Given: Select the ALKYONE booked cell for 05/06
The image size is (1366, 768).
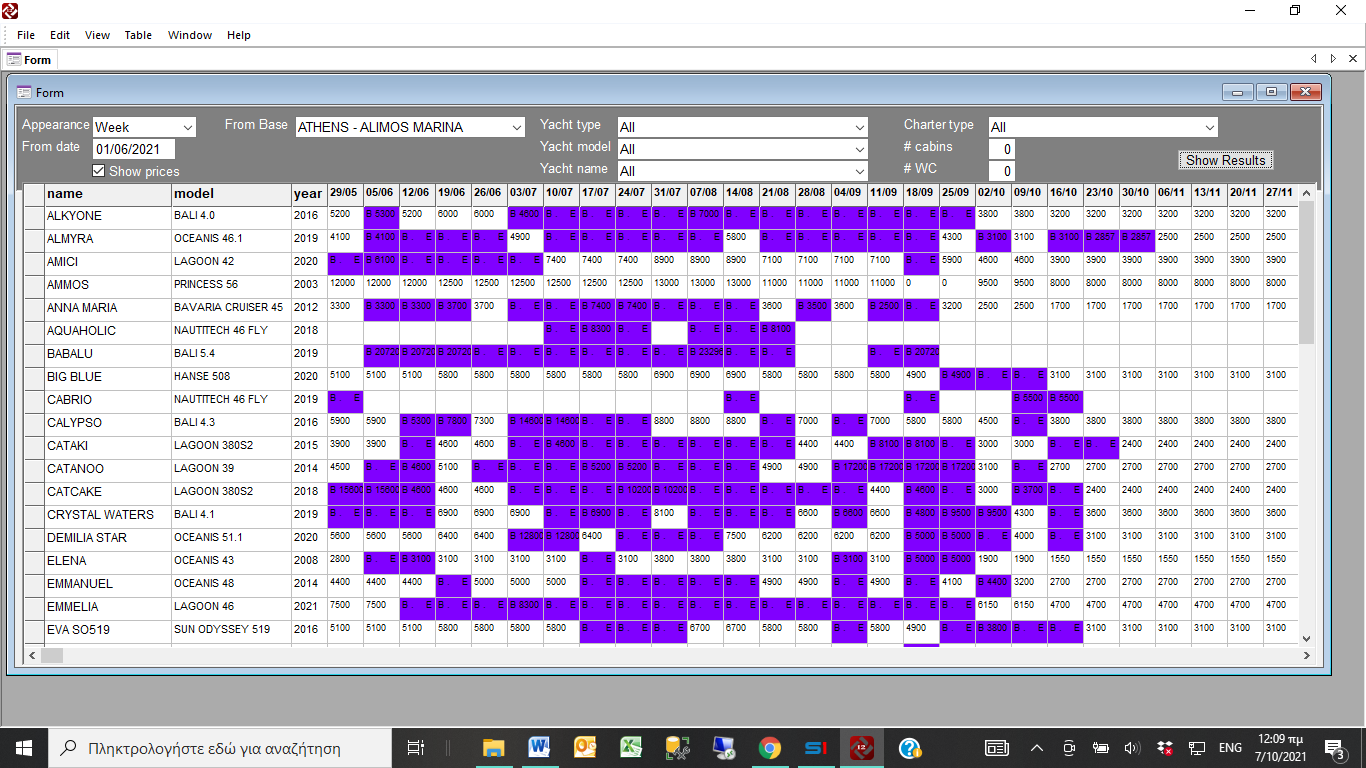Looking at the screenshot, I should coord(381,214).
